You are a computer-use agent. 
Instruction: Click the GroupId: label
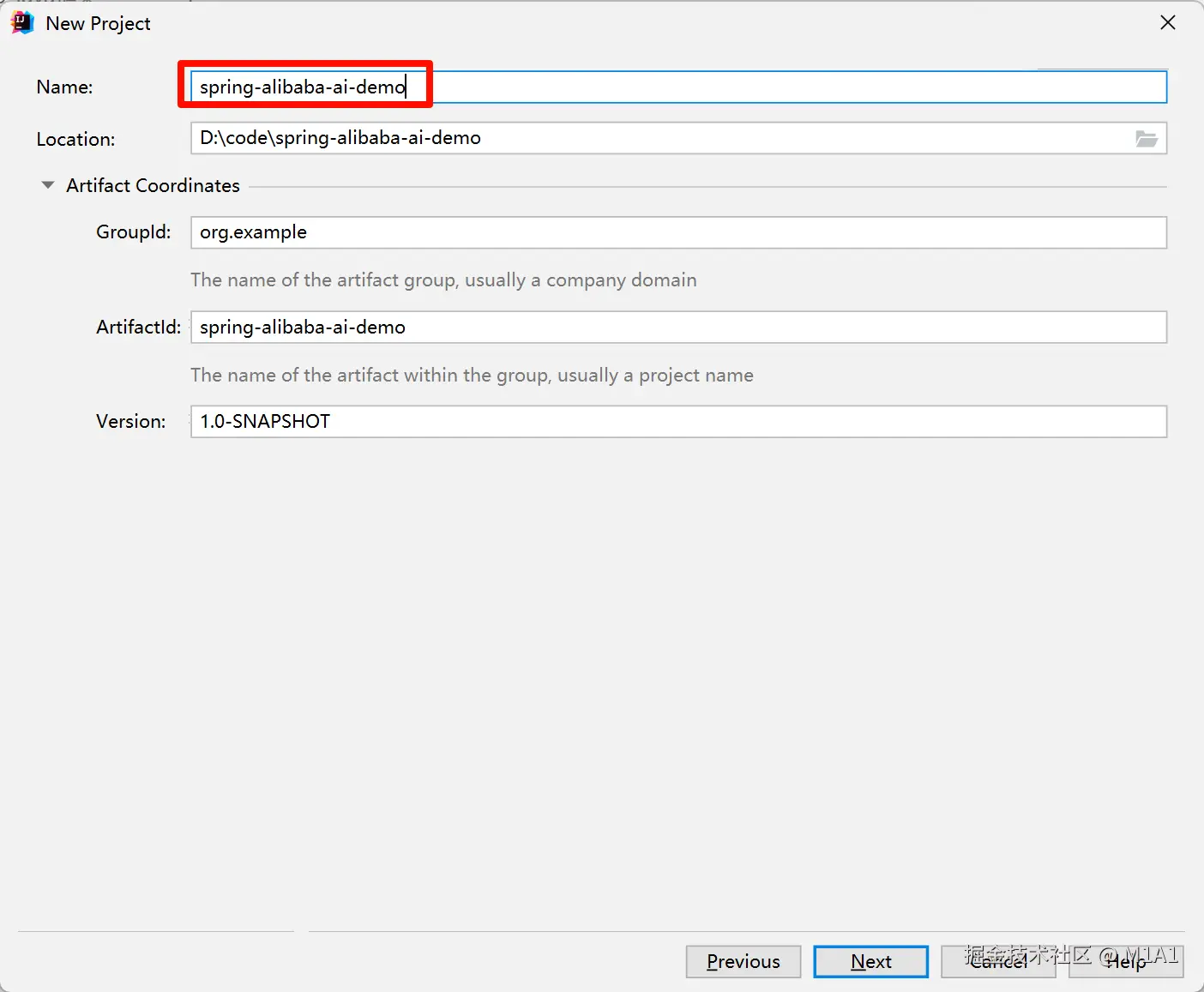point(134,232)
